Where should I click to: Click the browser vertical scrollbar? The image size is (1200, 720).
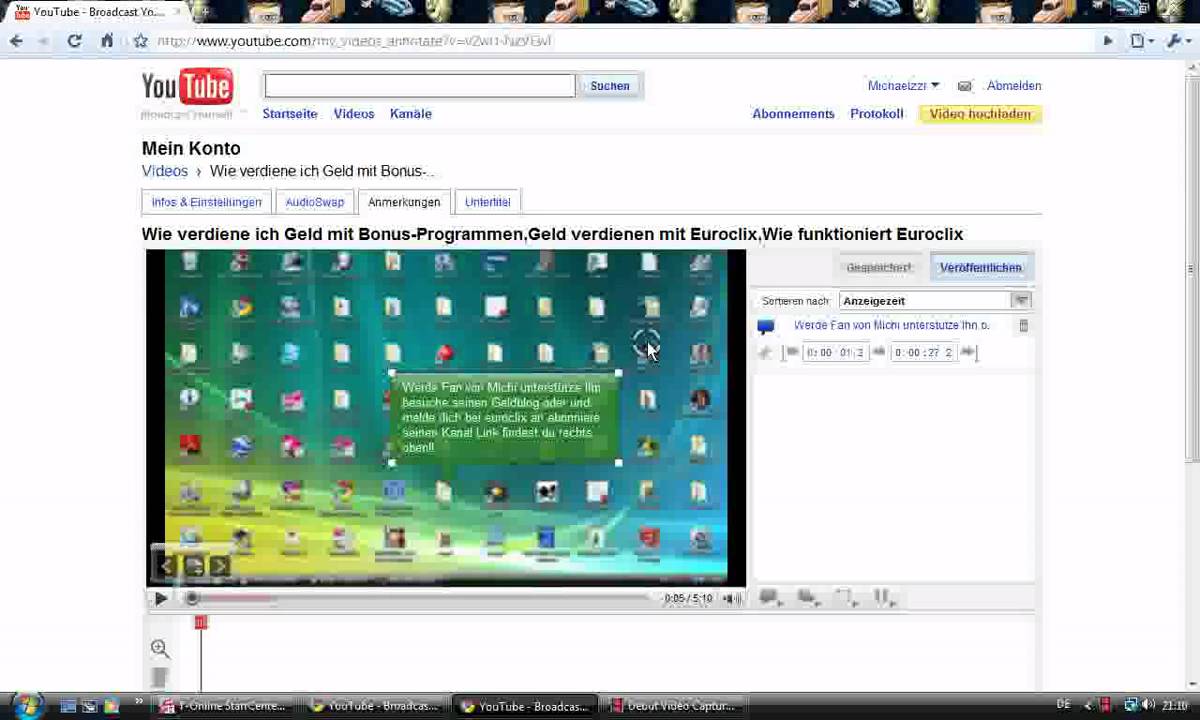click(1191, 270)
